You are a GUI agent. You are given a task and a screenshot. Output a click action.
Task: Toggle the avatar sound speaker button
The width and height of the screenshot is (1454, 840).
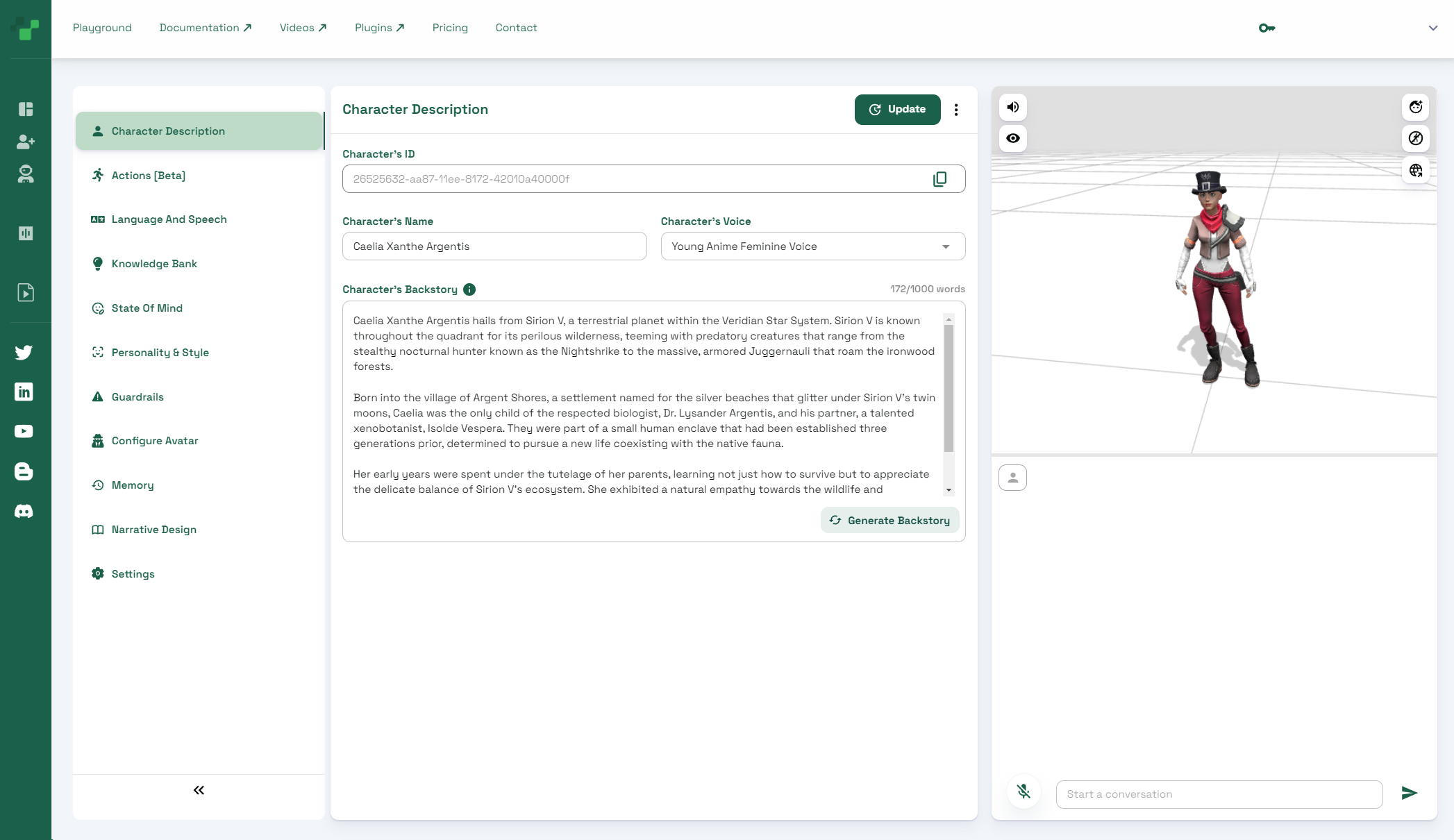1013,107
